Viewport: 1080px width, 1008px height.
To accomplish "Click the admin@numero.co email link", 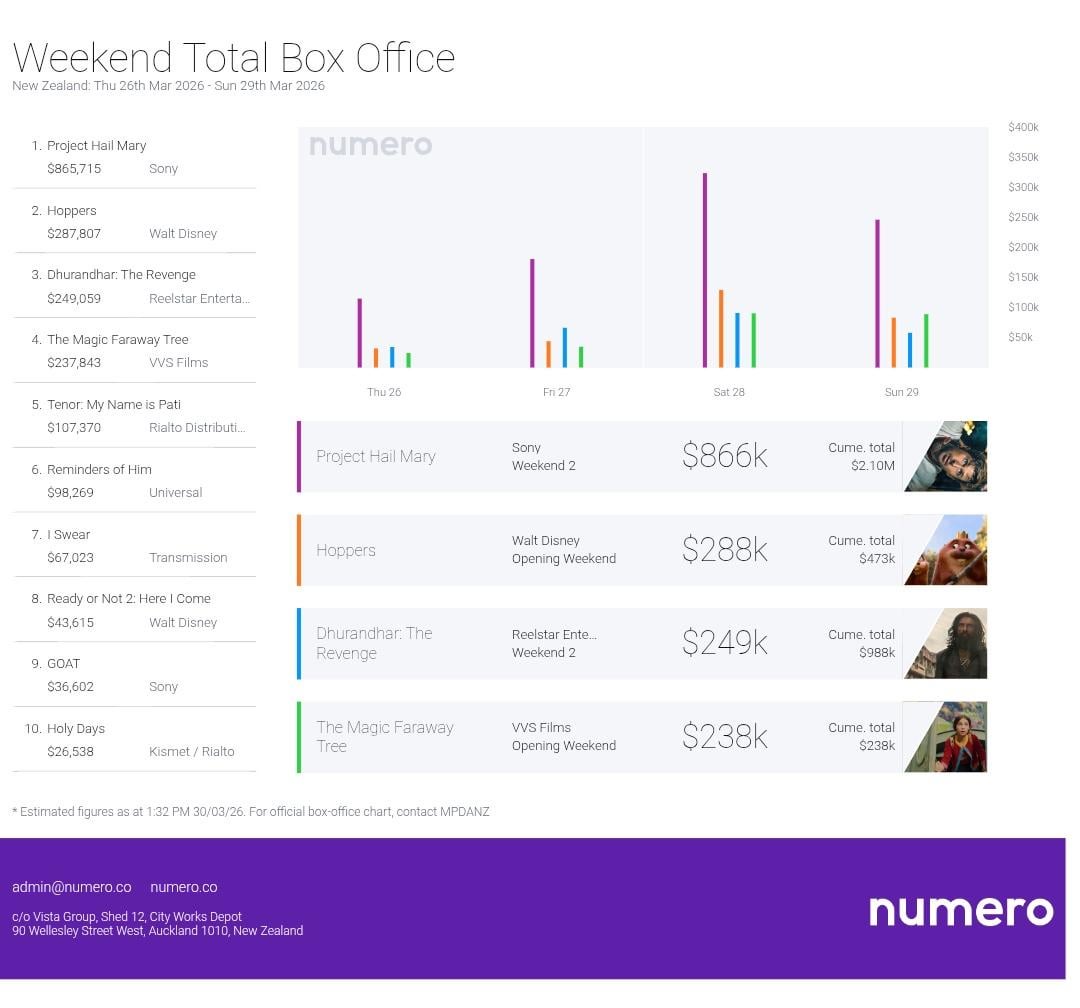I will (72, 887).
